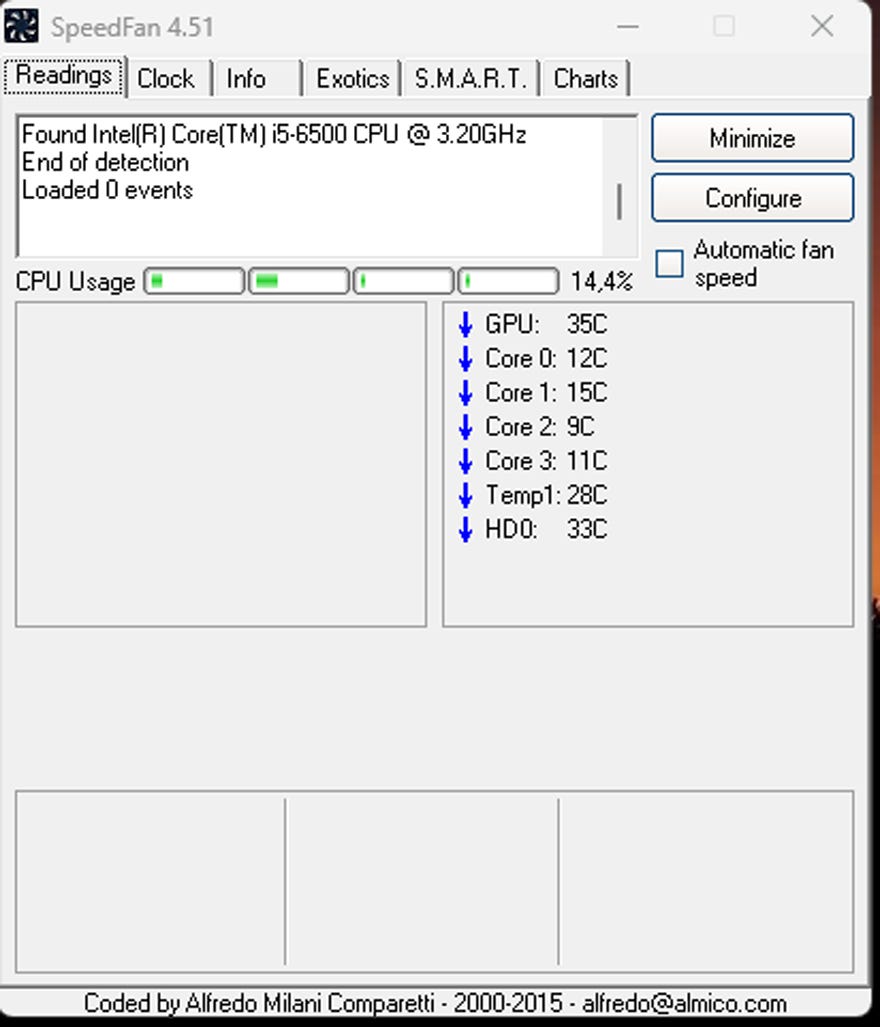The image size is (880, 1027).
Task: Click the alfredo@almico.com address in status bar
Action: pyautogui.click(x=684, y=1003)
